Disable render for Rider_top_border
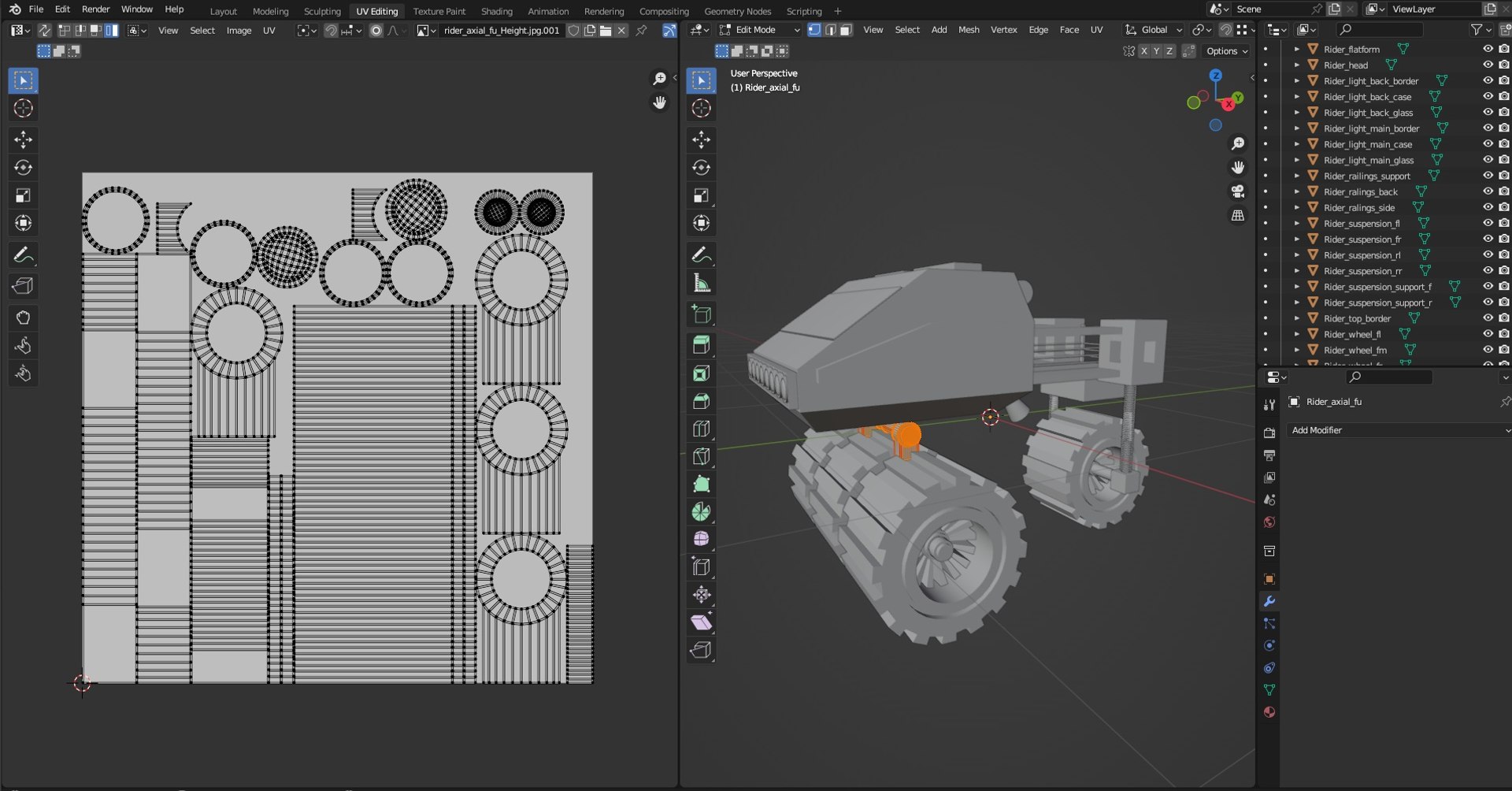Image resolution: width=1512 pixels, height=791 pixels. (x=1503, y=318)
